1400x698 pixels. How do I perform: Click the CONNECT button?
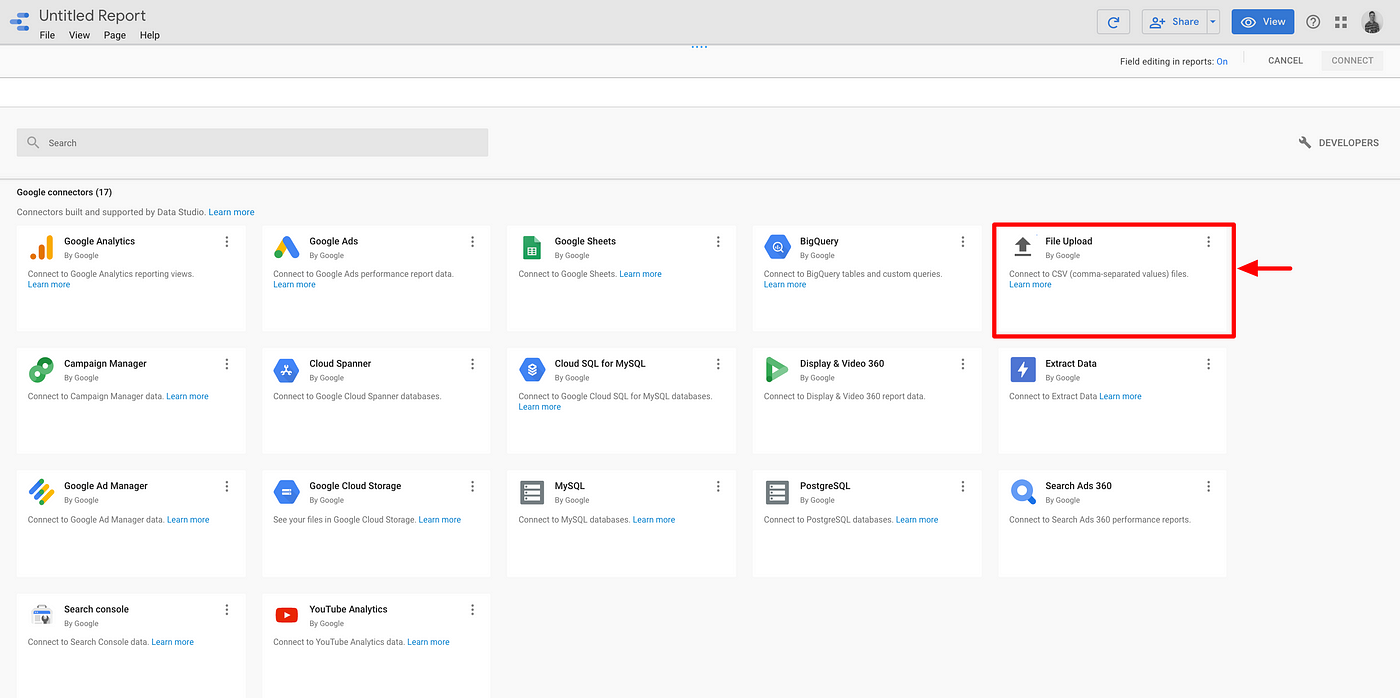pyautogui.click(x=1352, y=61)
